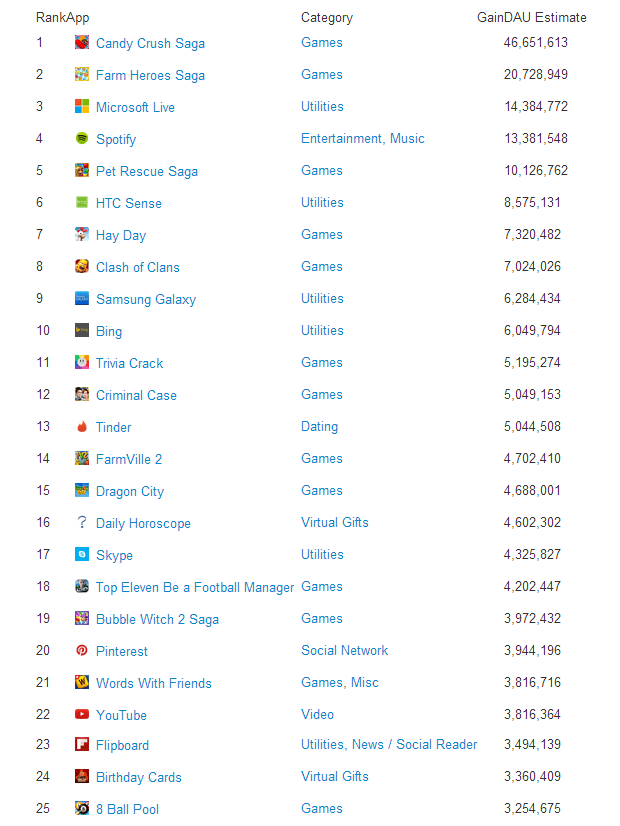This screenshot has height=826, width=620.
Task: Click the Bing app icon
Action: point(82,330)
